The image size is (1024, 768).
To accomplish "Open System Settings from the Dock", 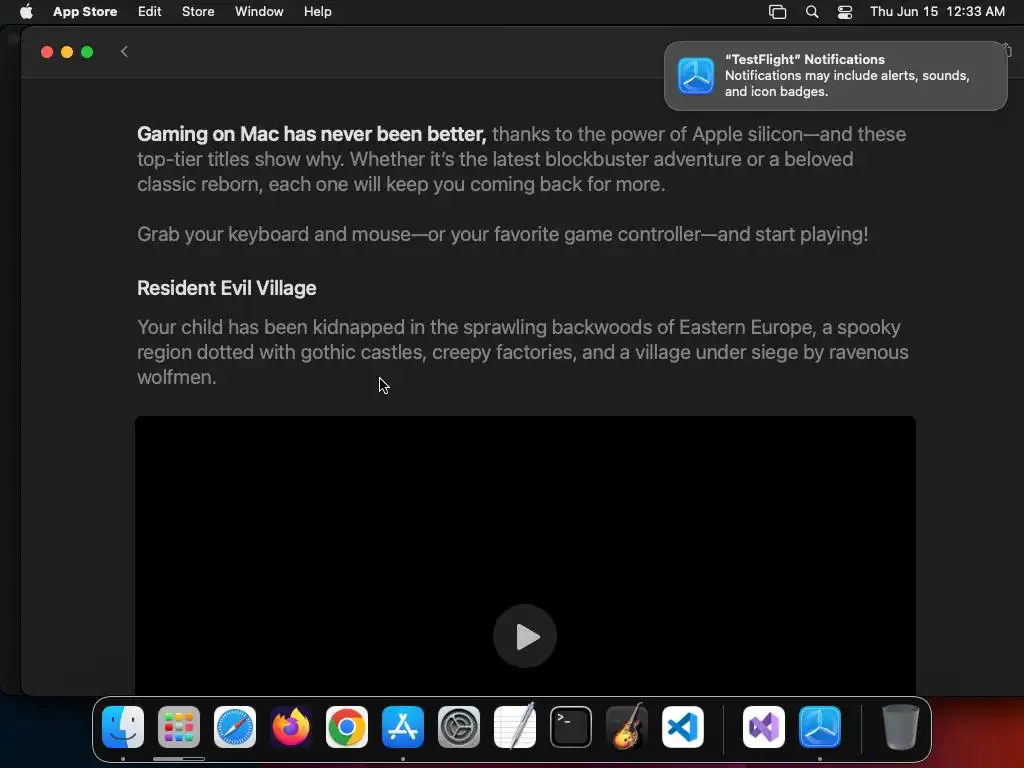I will pyautogui.click(x=459, y=727).
